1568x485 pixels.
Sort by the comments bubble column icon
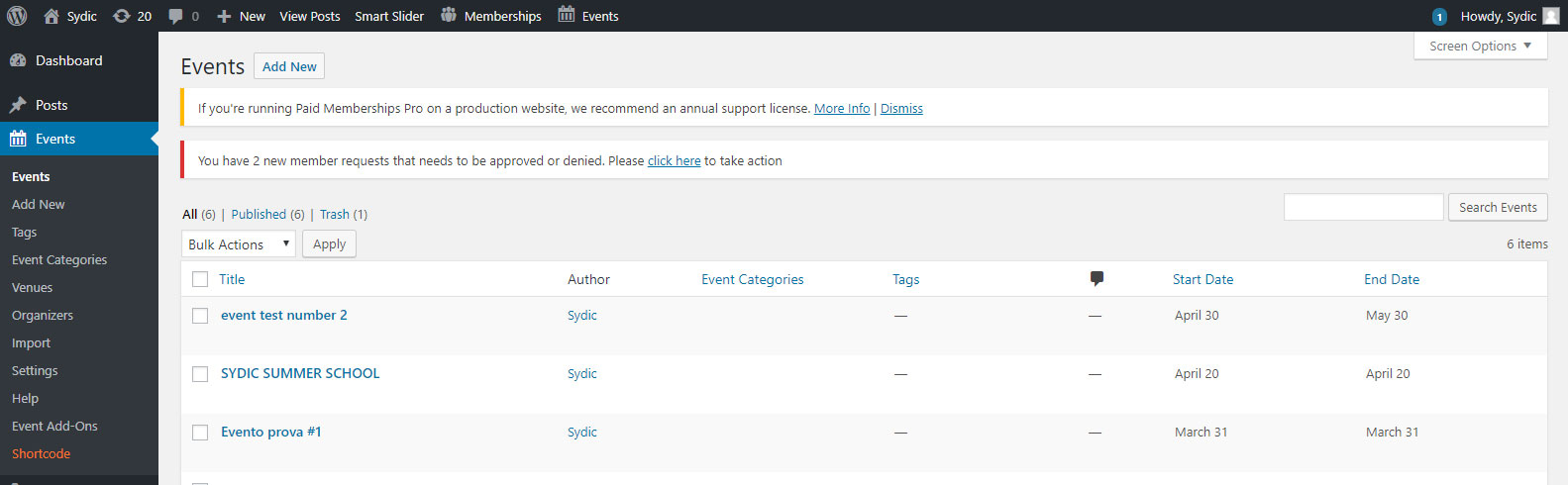pos(1097,278)
